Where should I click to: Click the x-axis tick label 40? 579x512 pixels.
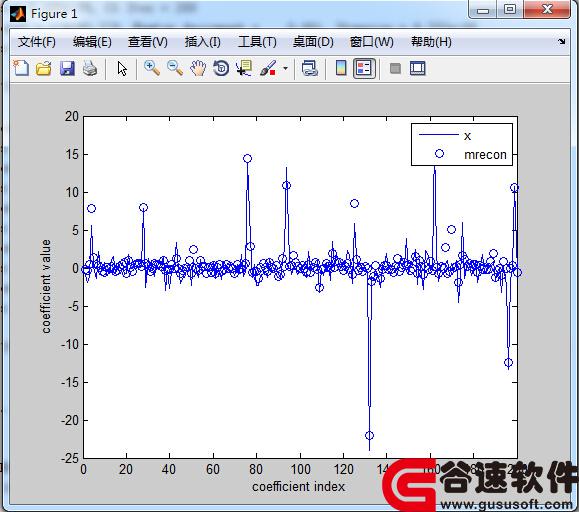coord(169,470)
